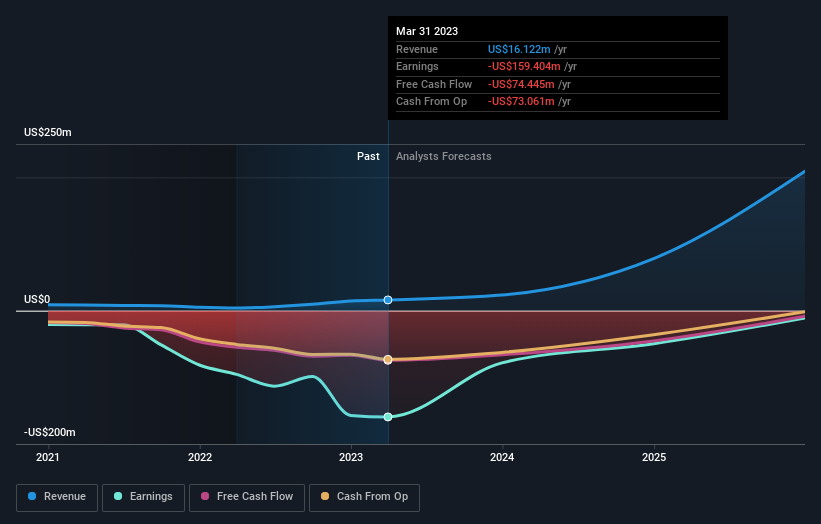Click the US$16.122m revenue value

pos(519,49)
